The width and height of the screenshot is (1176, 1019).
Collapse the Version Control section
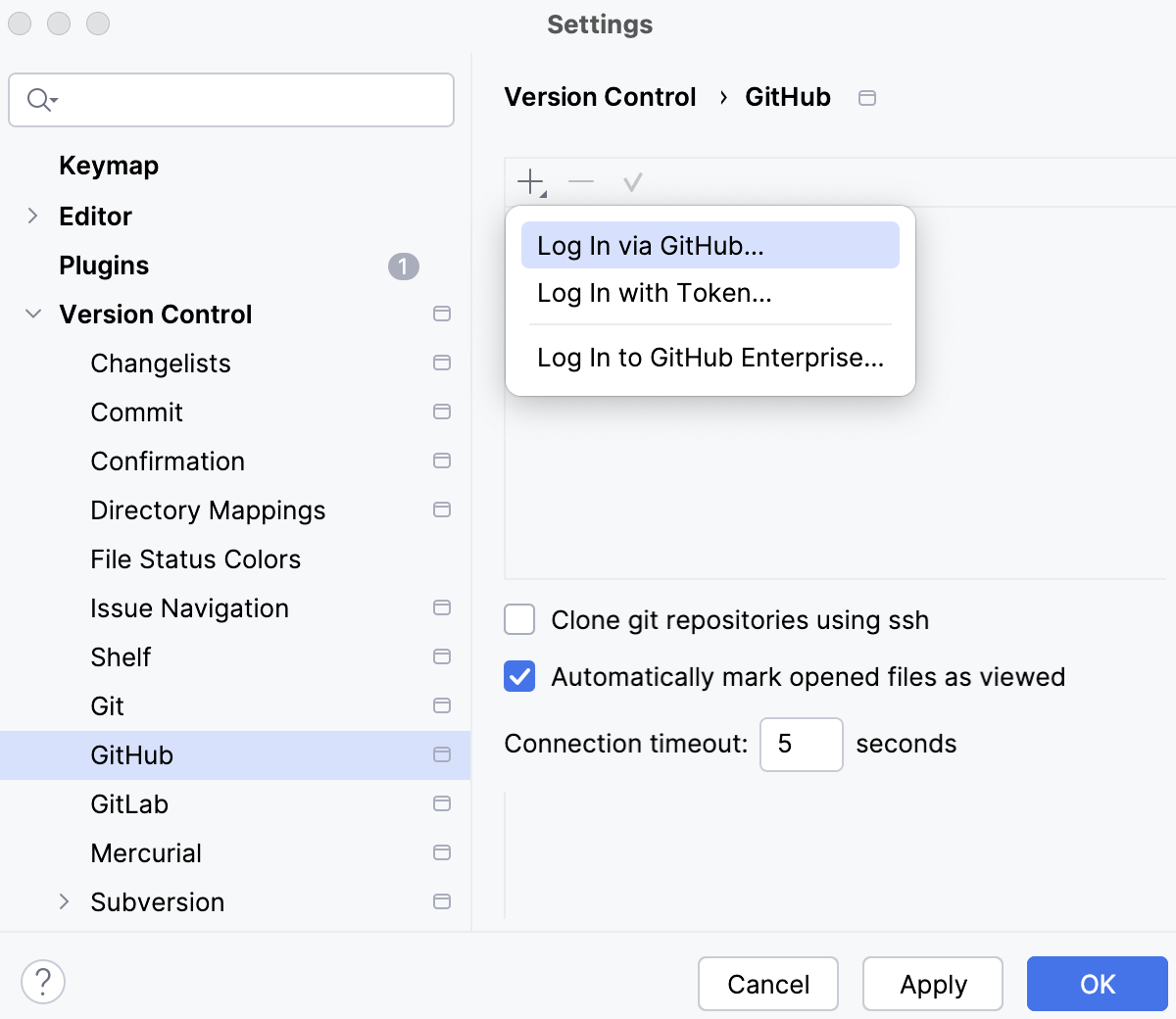[x=34, y=314]
